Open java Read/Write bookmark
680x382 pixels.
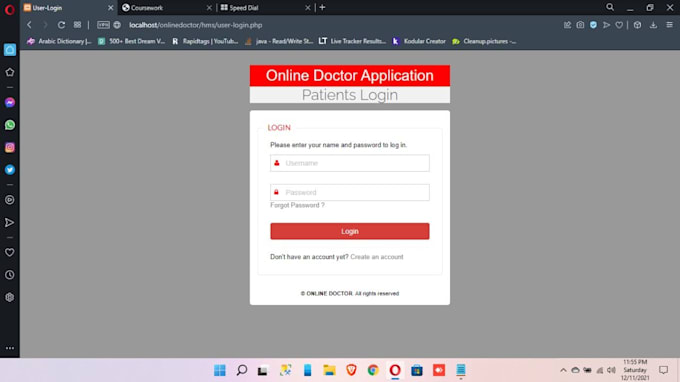[279, 41]
